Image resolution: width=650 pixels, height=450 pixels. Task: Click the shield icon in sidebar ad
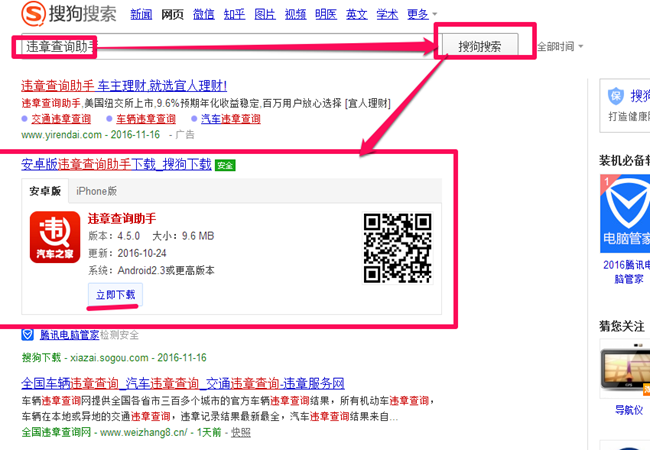(x=616, y=97)
